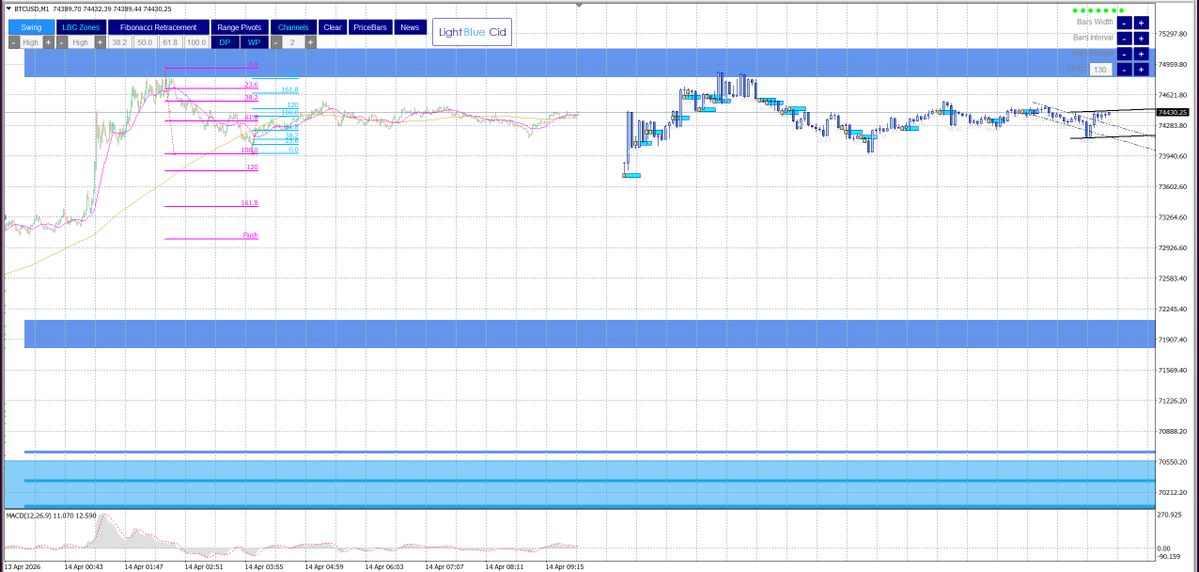Click the 14 Apr 01:47 time label
This screenshot has height=572, width=1199.
[144, 567]
